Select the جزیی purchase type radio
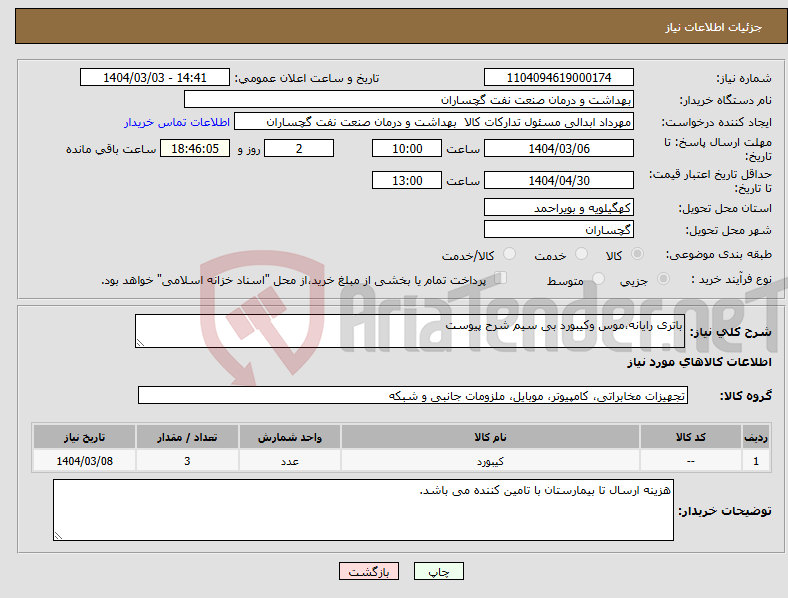The image size is (788, 598). (x=663, y=278)
